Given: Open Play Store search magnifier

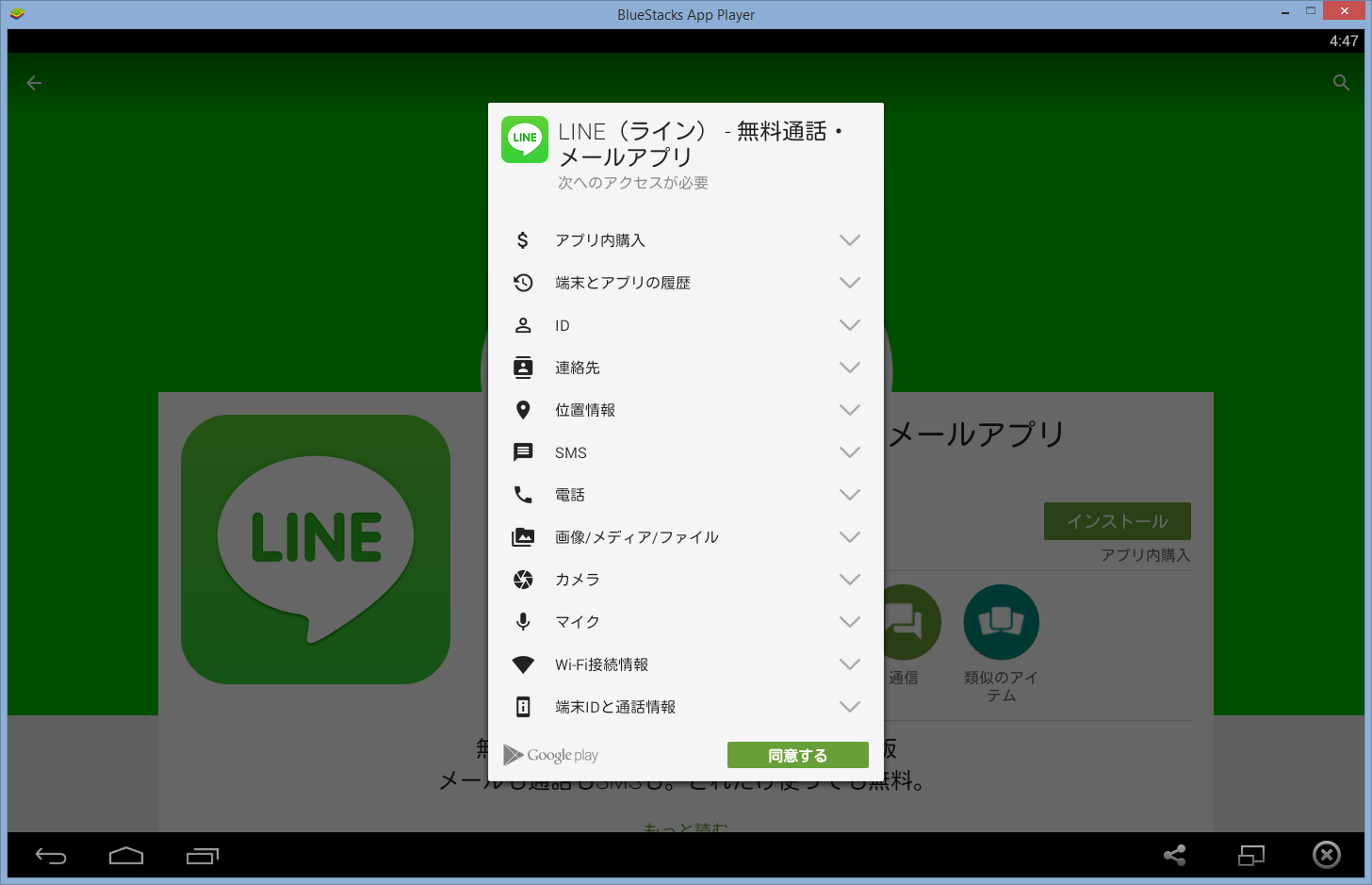Looking at the screenshot, I should pyautogui.click(x=1342, y=83).
